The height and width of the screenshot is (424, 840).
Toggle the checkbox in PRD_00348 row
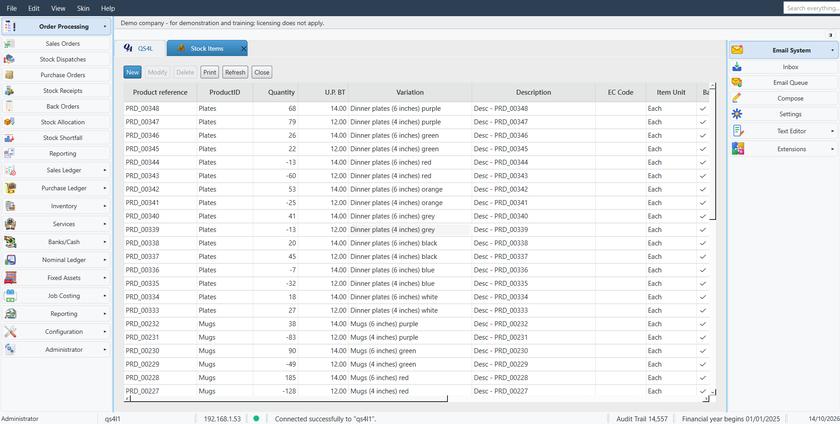703,108
